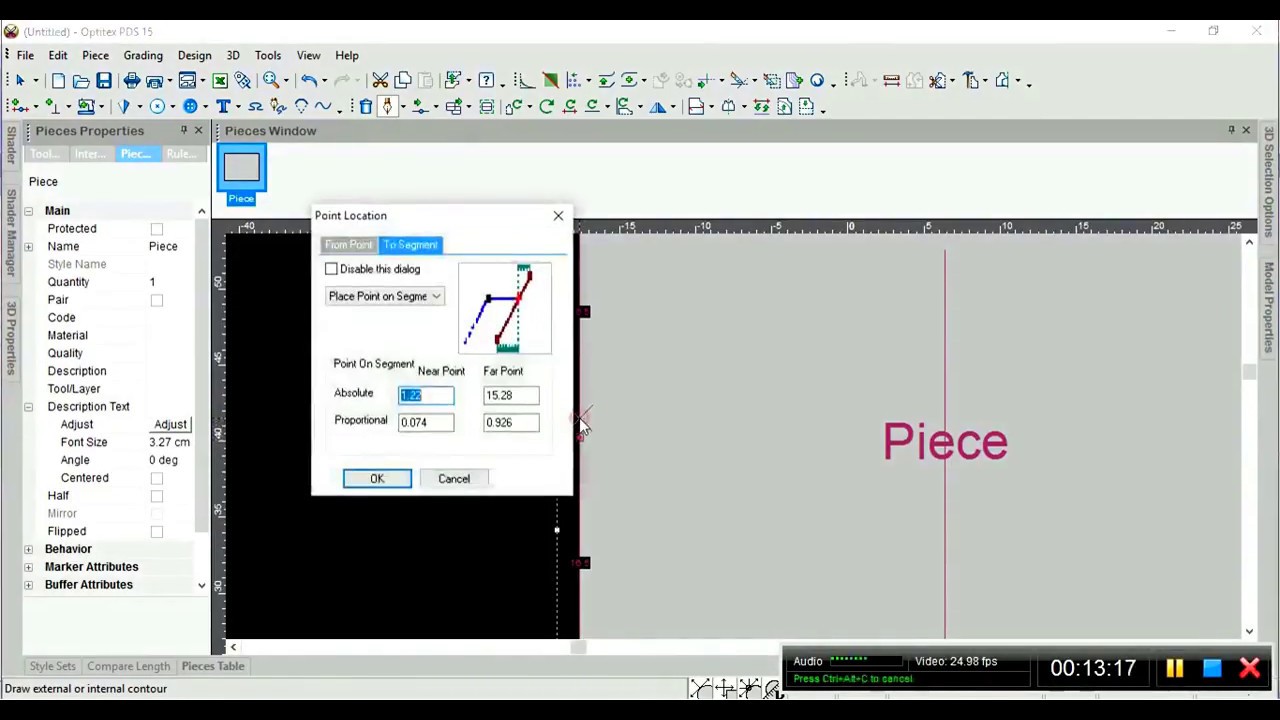The image size is (1280, 720).
Task: Click the Absolute Near Point field
Action: (426, 395)
